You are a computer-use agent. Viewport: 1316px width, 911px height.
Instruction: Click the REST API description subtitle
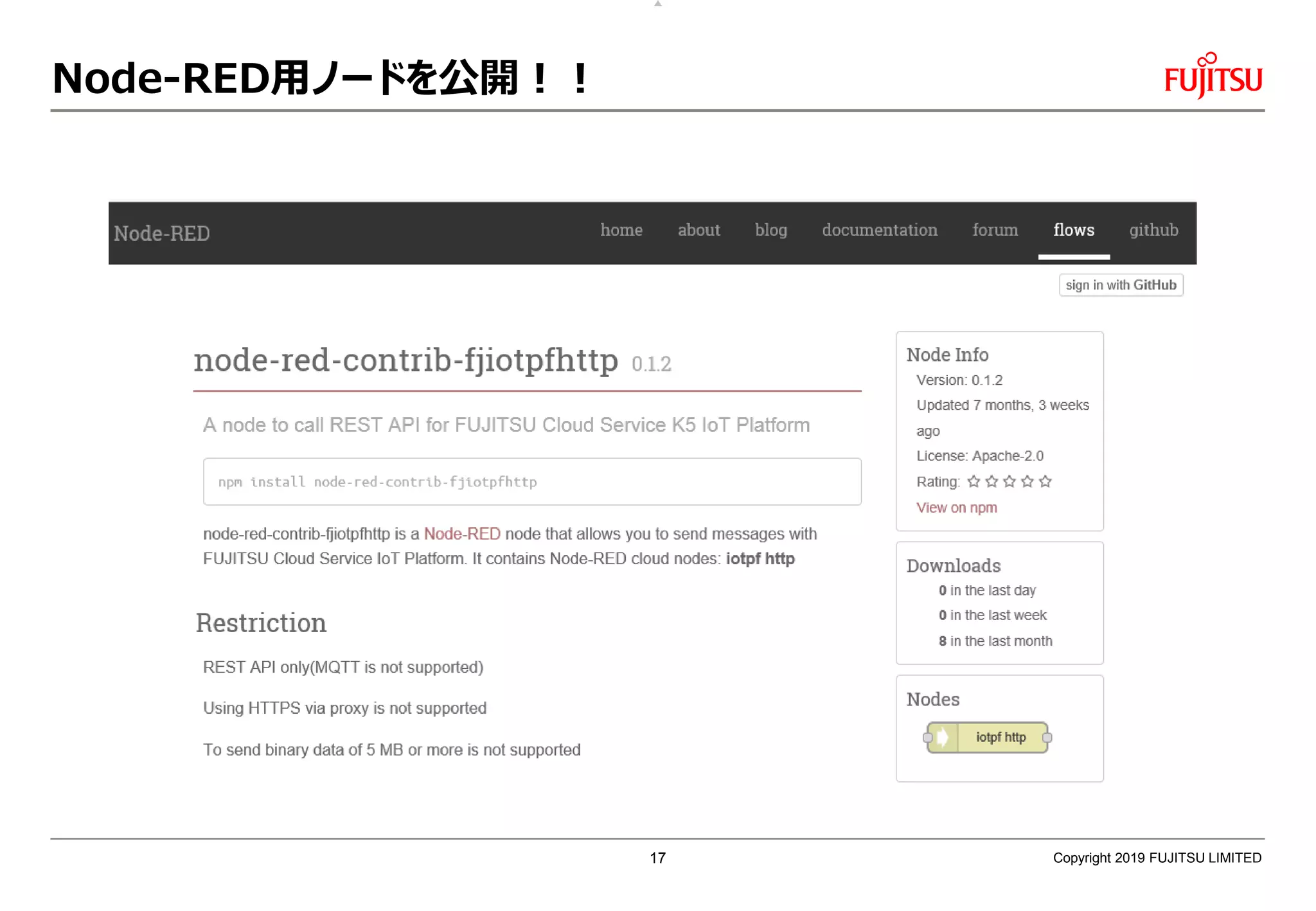click(x=506, y=425)
